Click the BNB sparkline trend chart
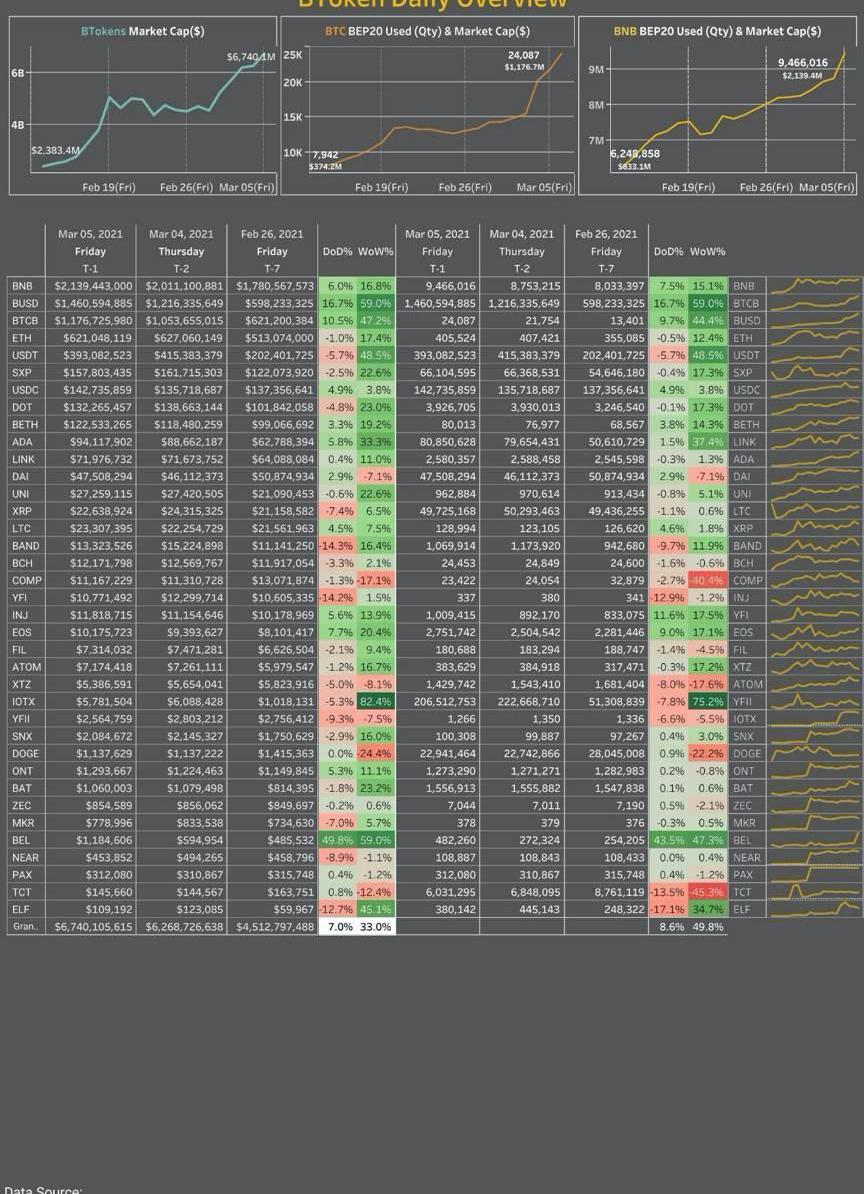The image size is (864, 1194). pyautogui.click(x=814, y=286)
